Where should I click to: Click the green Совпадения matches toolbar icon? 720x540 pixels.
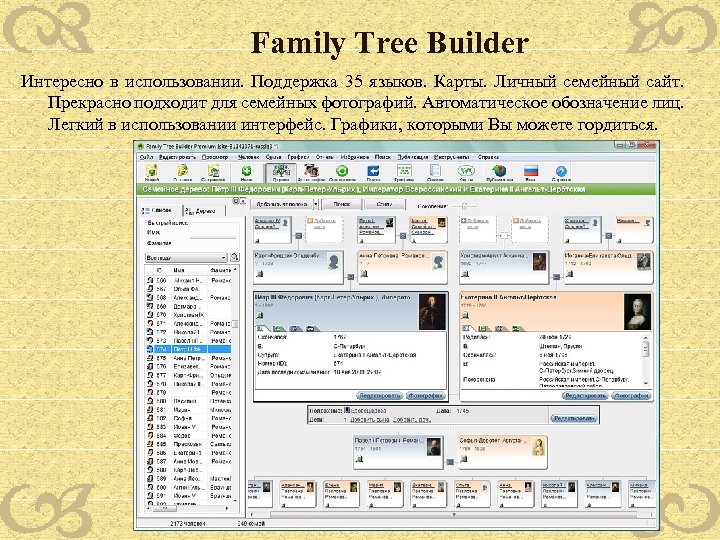pyautogui.click(x=342, y=172)
